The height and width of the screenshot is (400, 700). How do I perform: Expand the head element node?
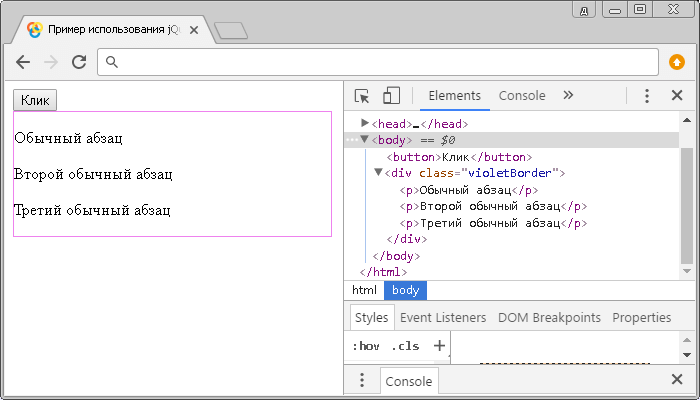[x=365, y=123]
